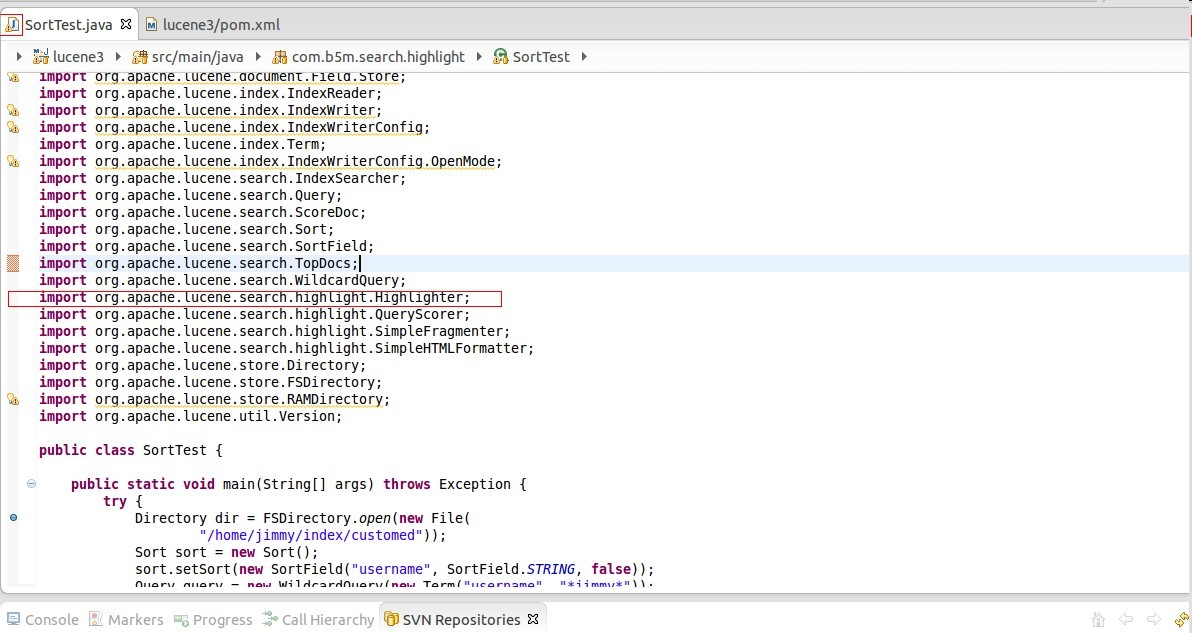Select the SVN Repositories tab

461,619
